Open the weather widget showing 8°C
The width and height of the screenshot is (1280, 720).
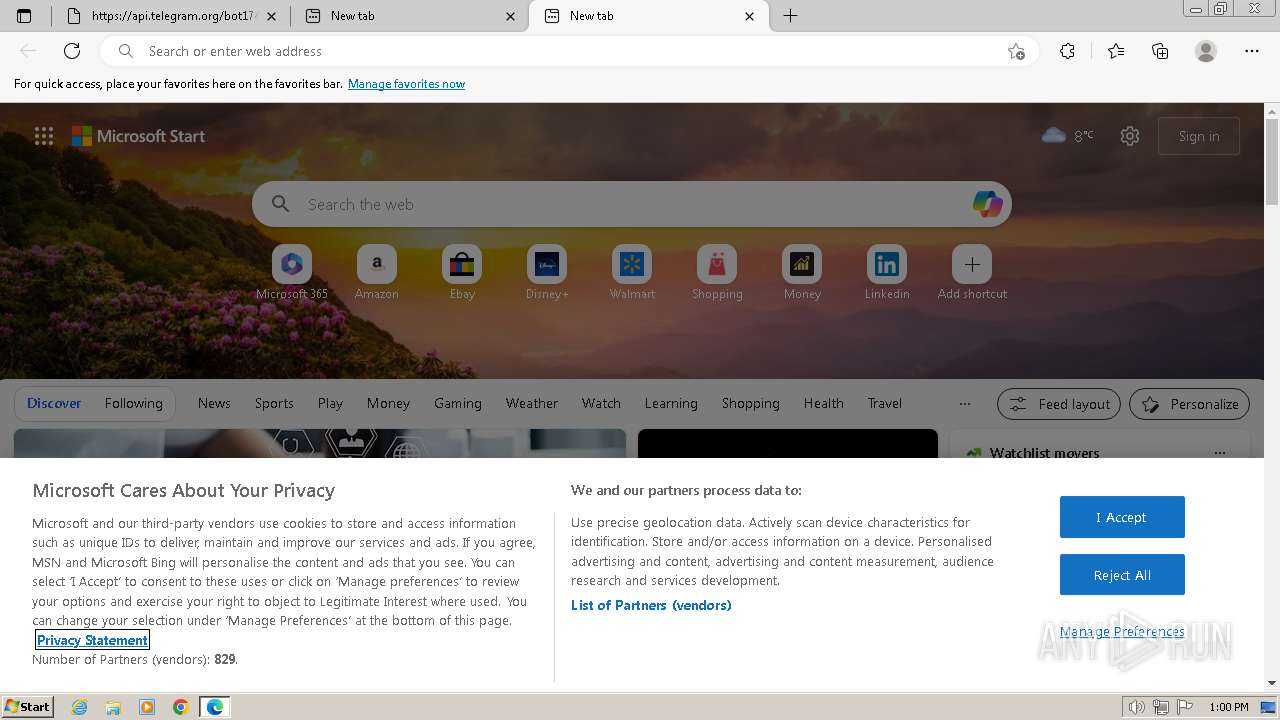point(1068,136)
